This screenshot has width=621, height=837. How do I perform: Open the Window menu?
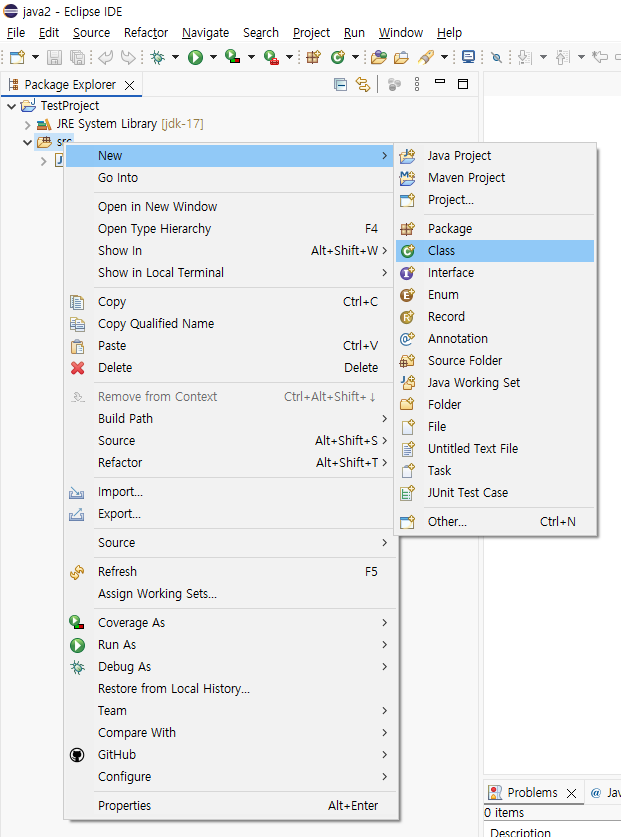[x=401, y=33]
